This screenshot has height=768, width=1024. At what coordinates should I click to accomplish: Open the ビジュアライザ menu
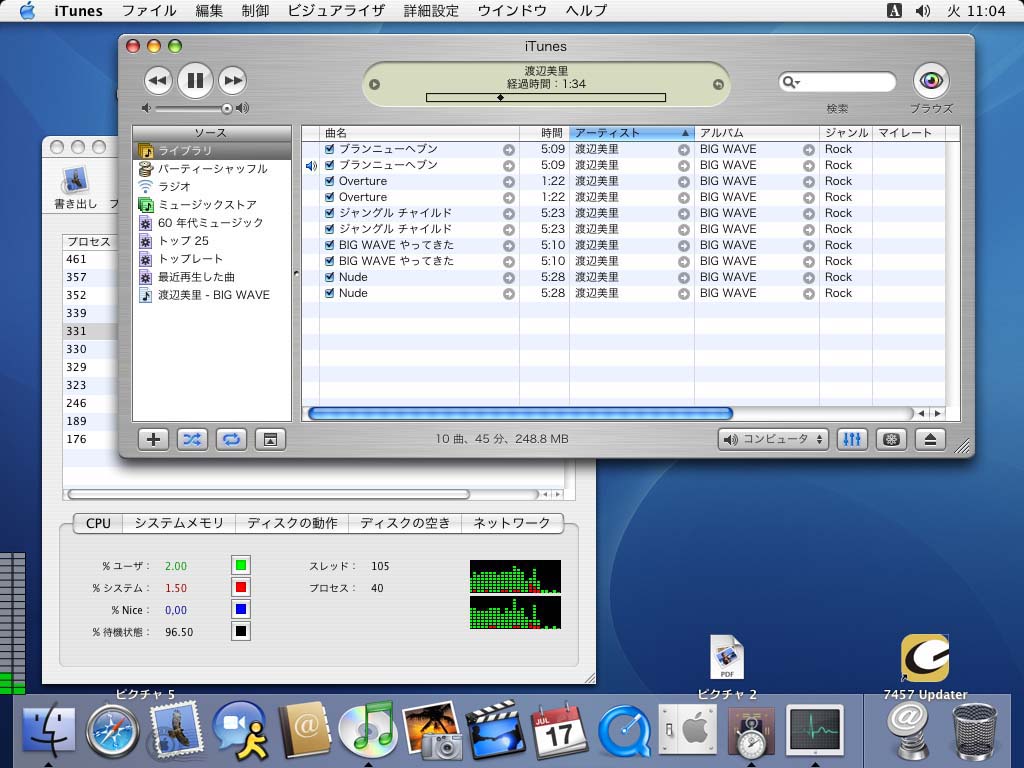pos(336,10)
